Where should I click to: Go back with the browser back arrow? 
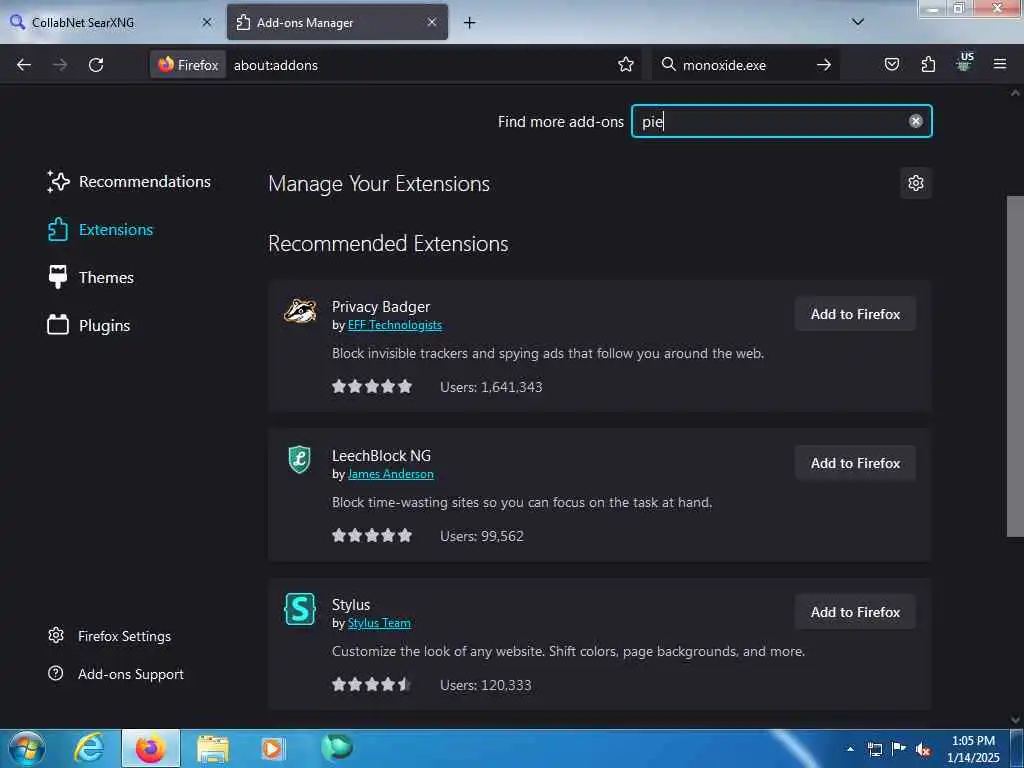(x=24, y=65)
